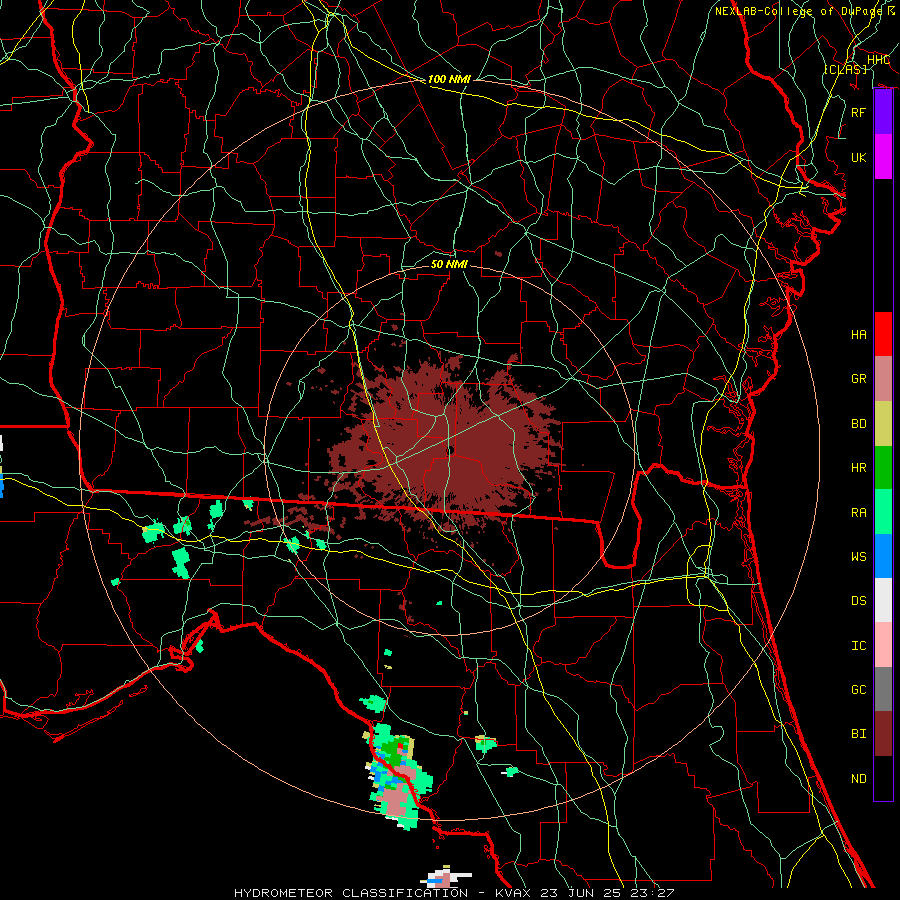900x900 pixels.
Task: Click the radar site dot at center
Action: click(x=451, y=451)
